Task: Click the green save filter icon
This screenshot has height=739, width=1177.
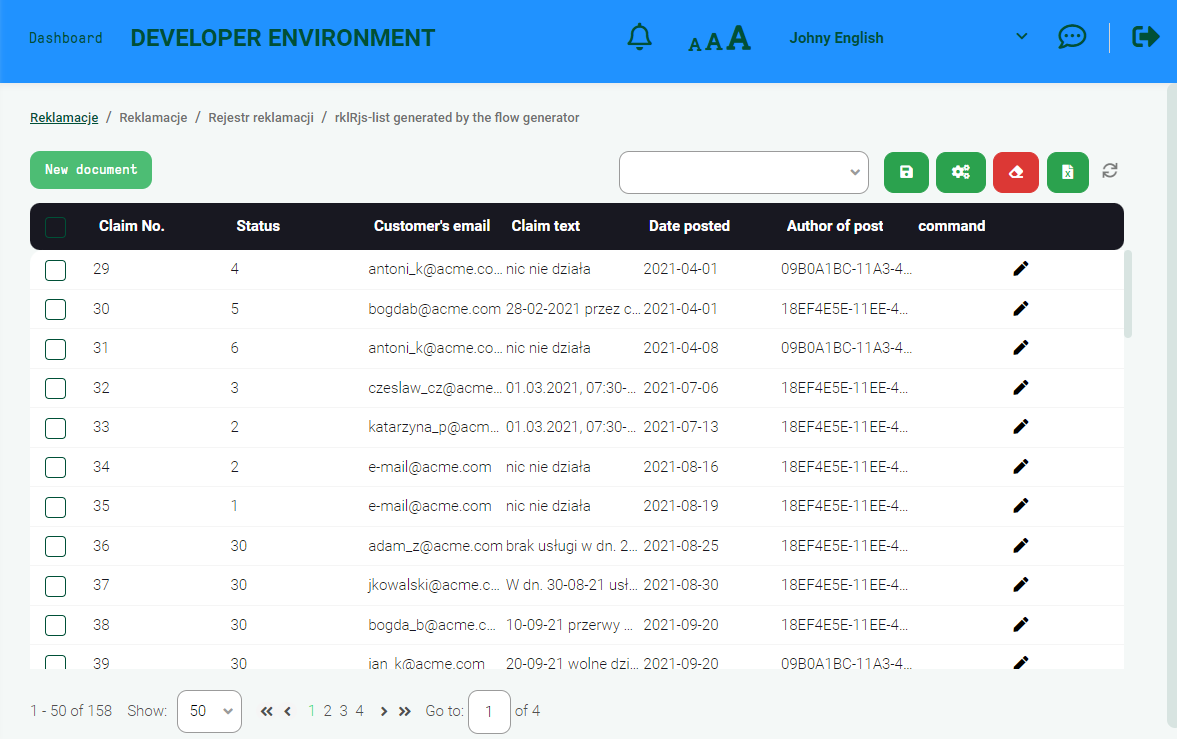Action: (906, 172)
